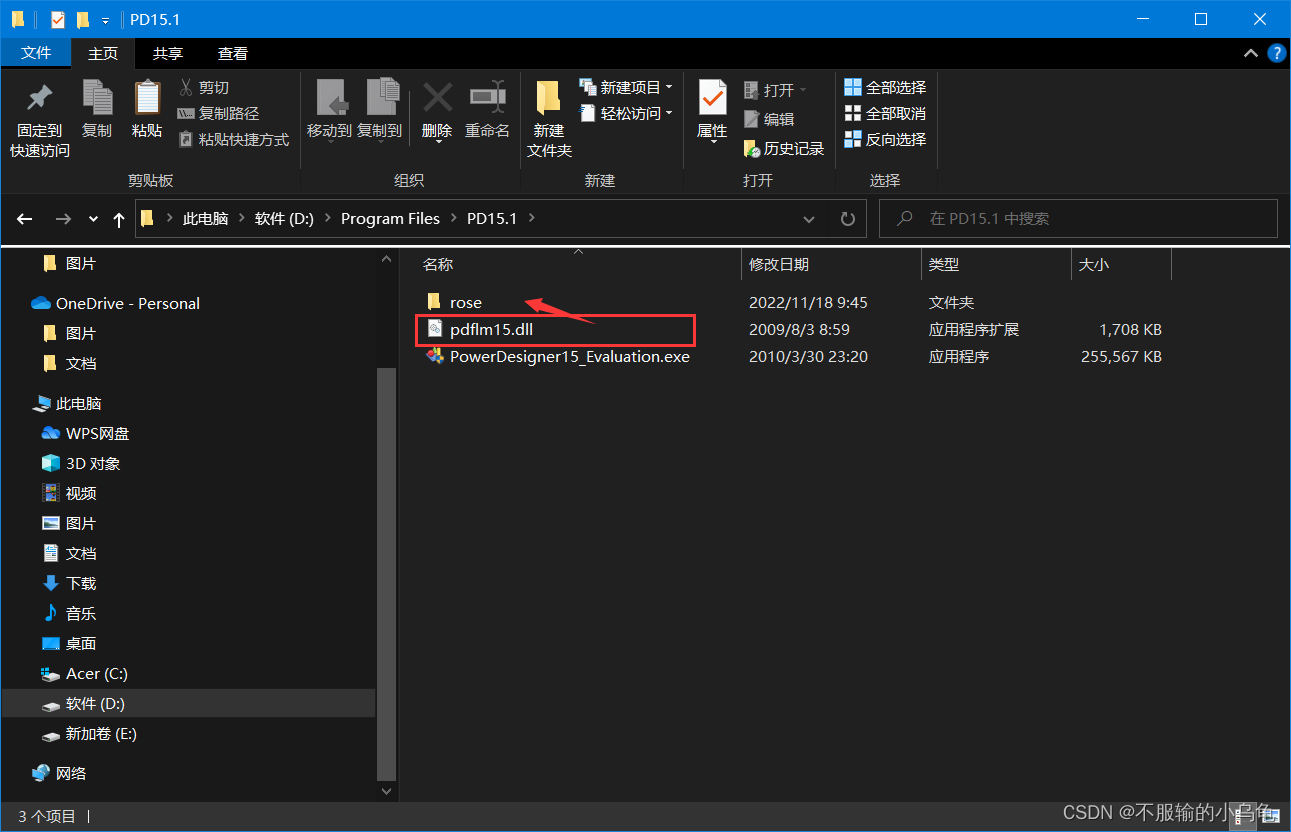1291x832 pixels.
Task: Click the Cut scissors command
Action: click(x=204, y=87)
